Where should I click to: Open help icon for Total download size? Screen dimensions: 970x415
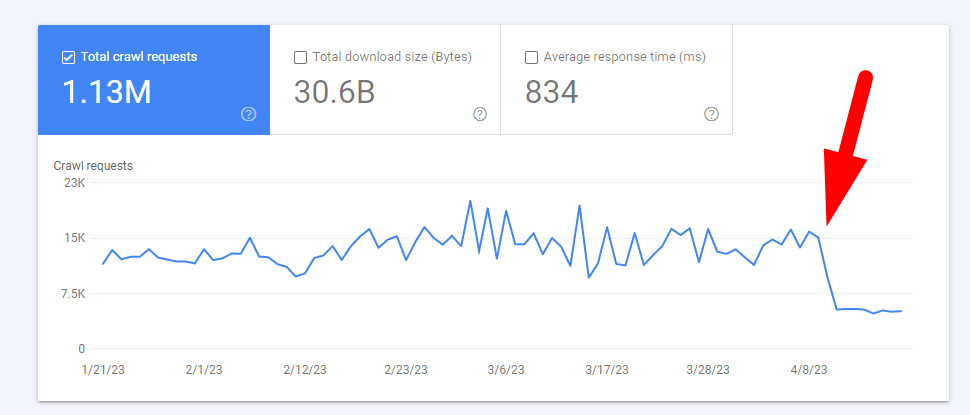pos(480,114)
